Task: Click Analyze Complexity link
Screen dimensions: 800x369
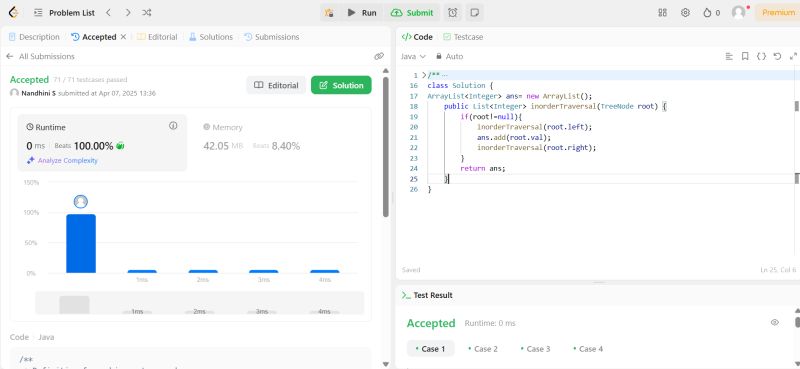Action: [62, 160]
